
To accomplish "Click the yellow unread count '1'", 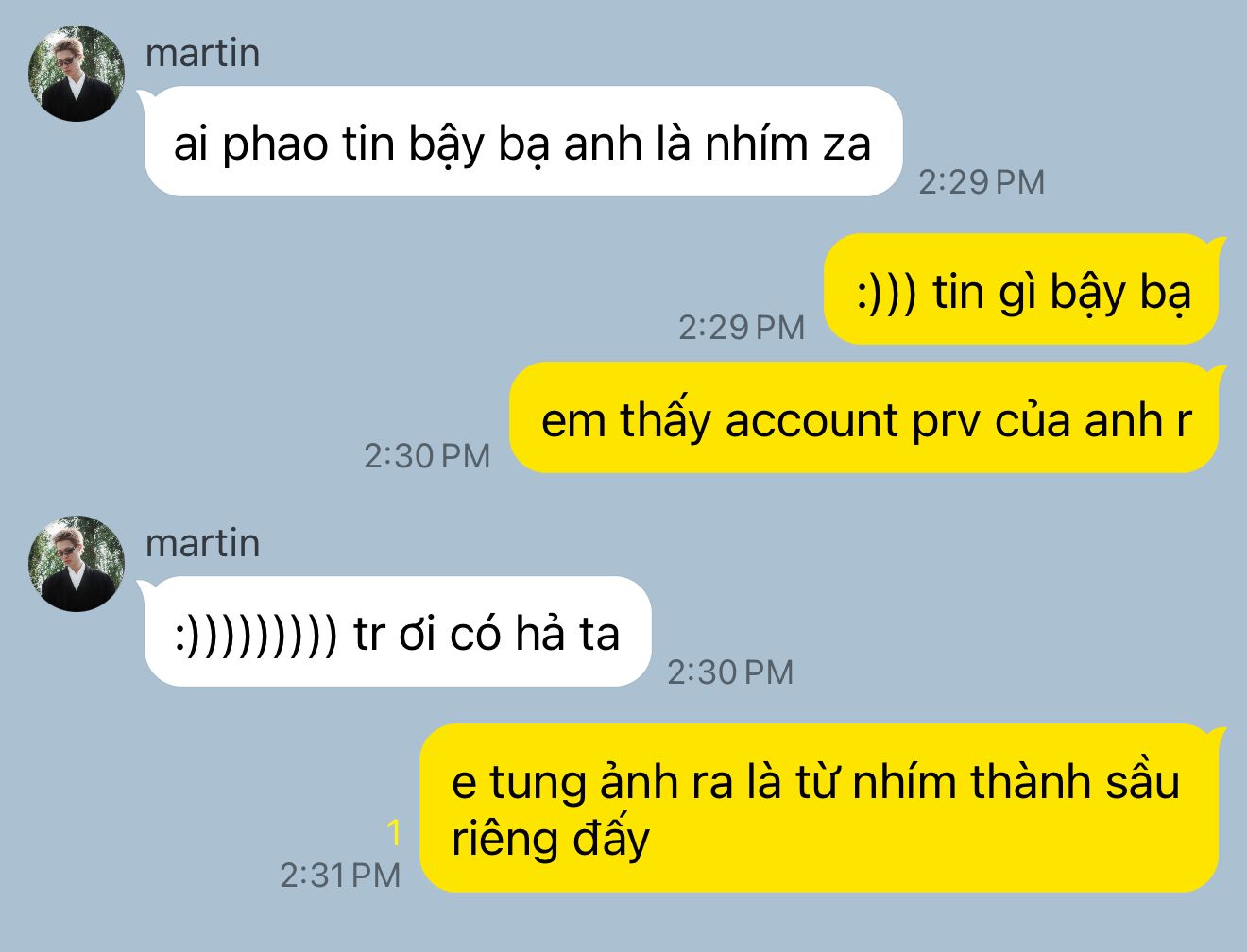I will 394,833.
